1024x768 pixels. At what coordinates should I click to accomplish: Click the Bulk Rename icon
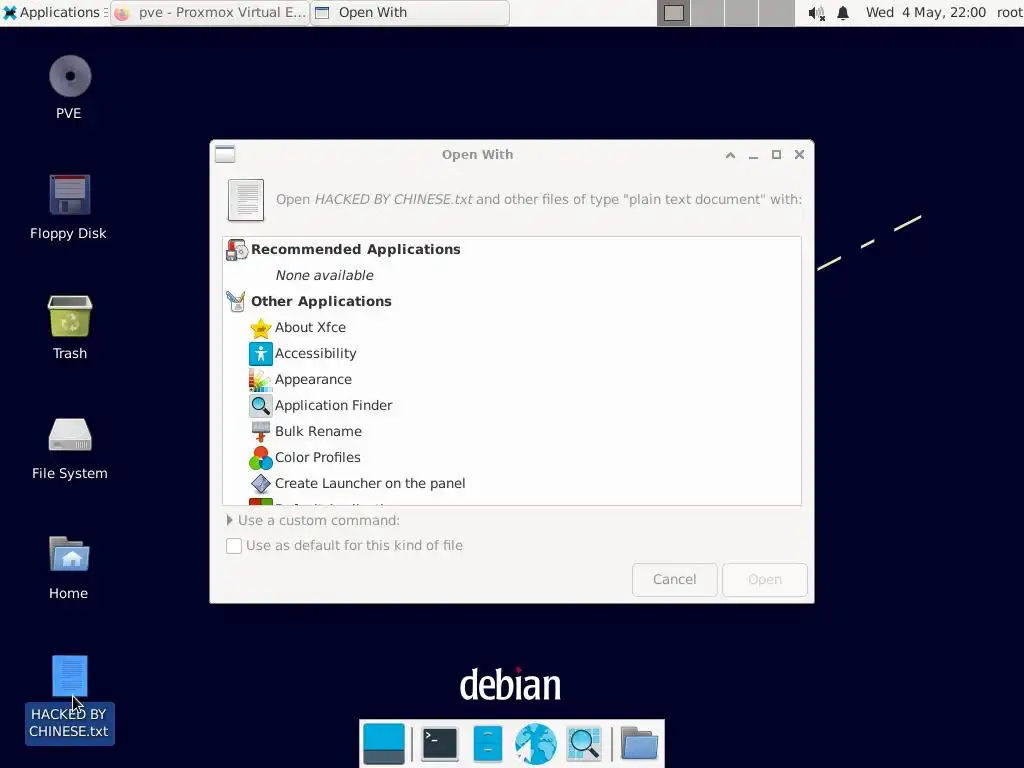click(x=261, y=432)
